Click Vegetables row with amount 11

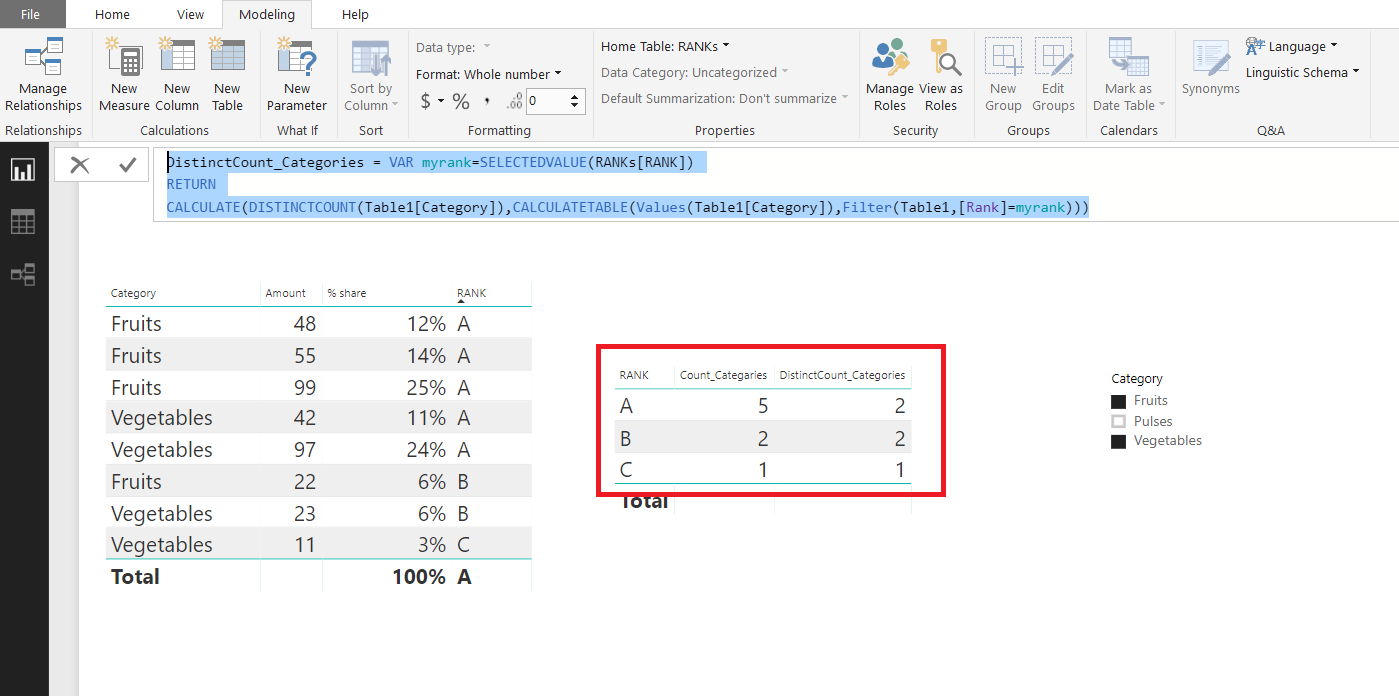(319, 545)
